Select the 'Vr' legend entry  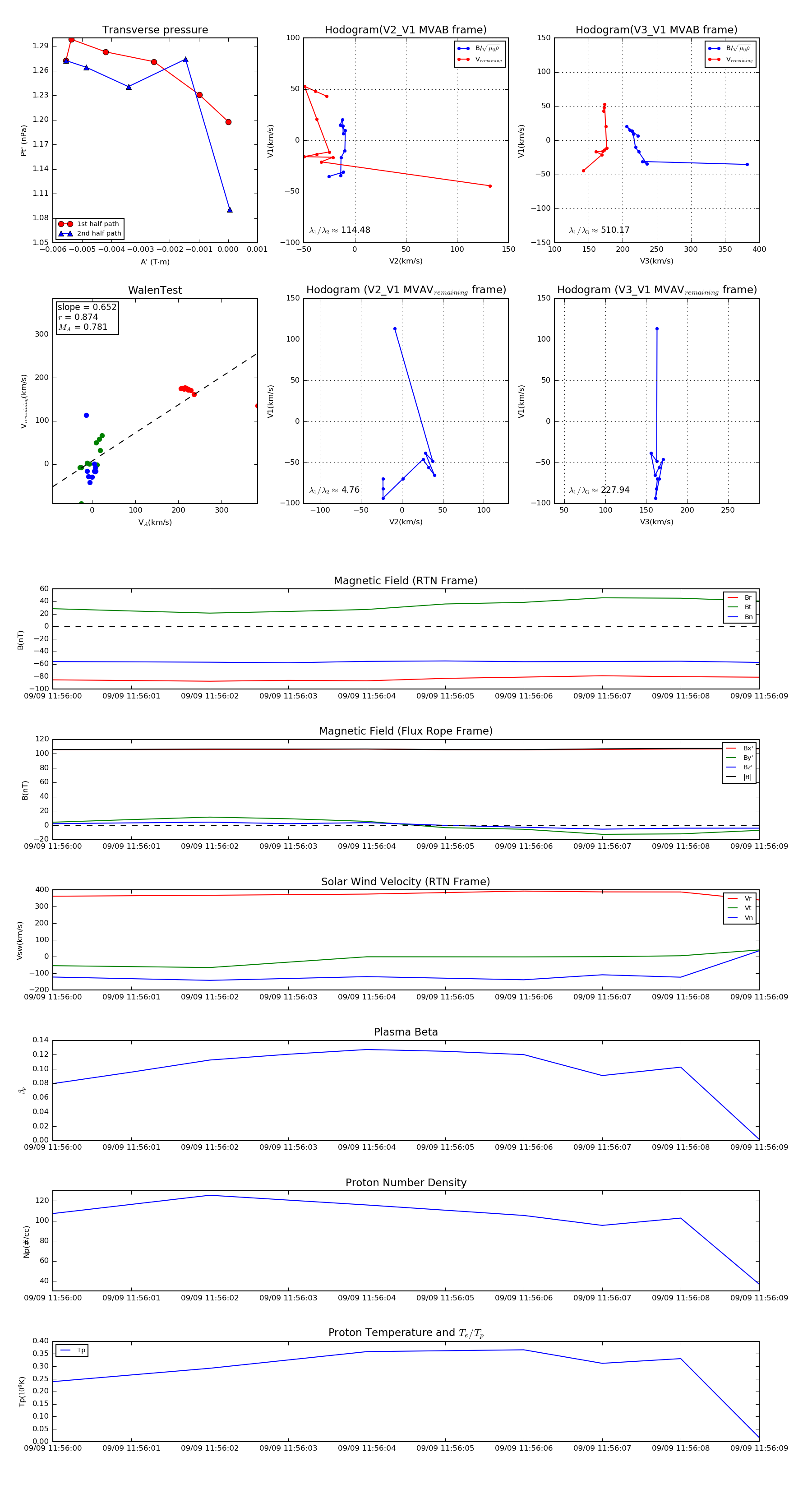[740, 898]
